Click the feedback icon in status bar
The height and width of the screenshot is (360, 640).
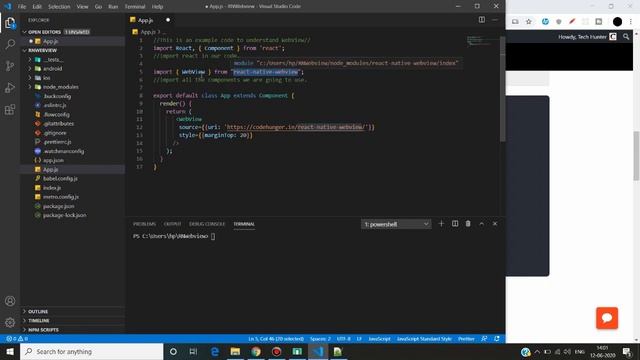pyautogui.click(x=484, y=339)
